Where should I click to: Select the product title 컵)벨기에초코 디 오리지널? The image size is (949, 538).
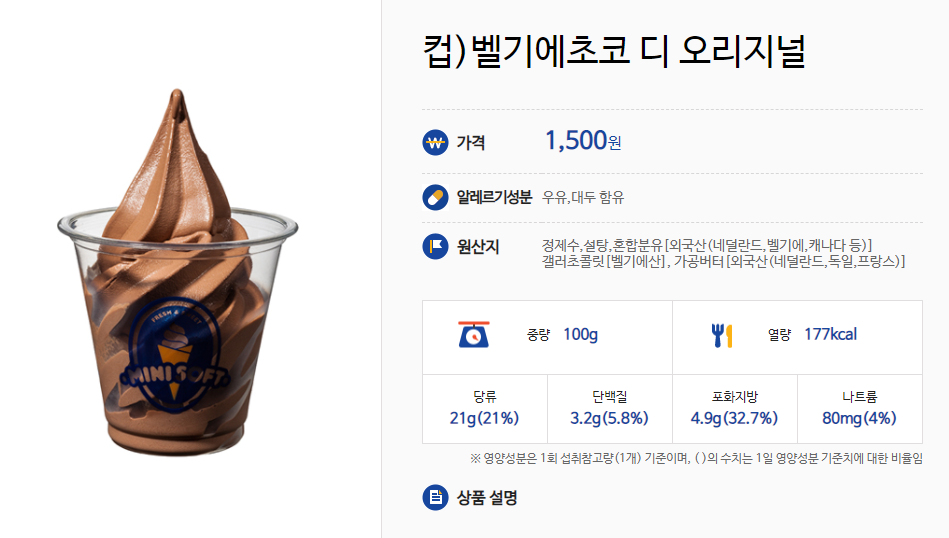tap(614, 51)
